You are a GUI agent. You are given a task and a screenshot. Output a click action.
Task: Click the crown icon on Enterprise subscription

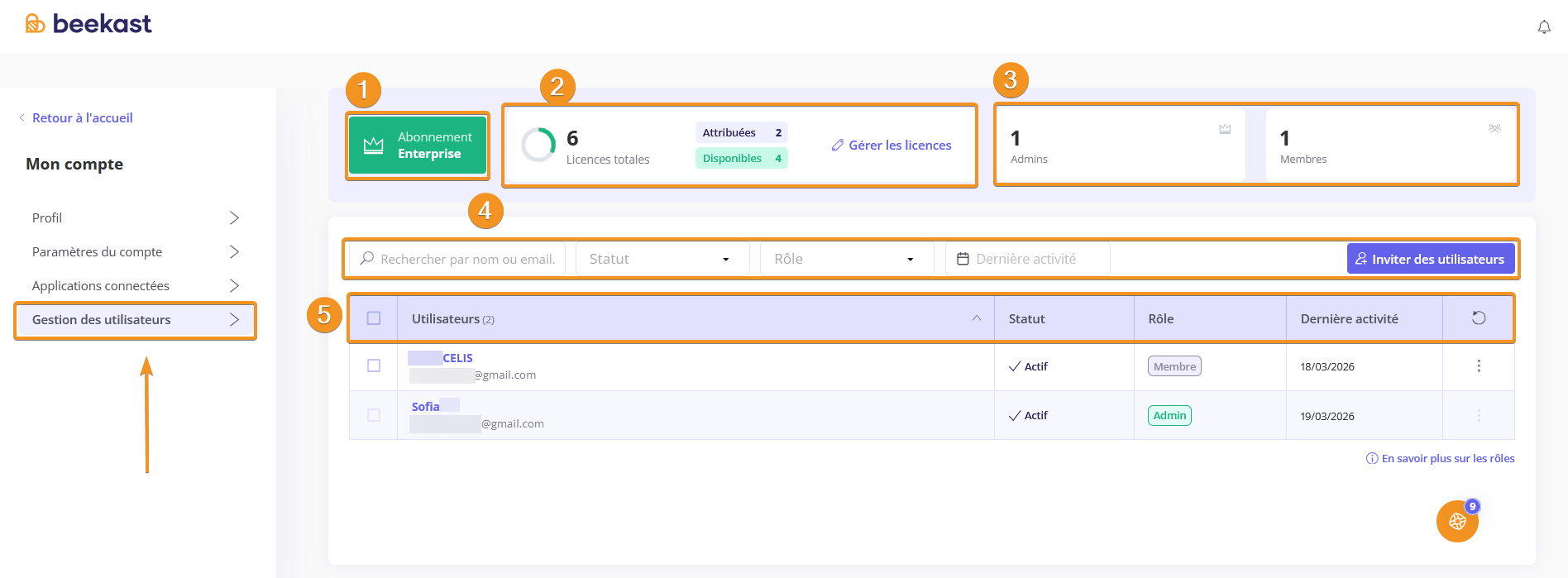374,146
